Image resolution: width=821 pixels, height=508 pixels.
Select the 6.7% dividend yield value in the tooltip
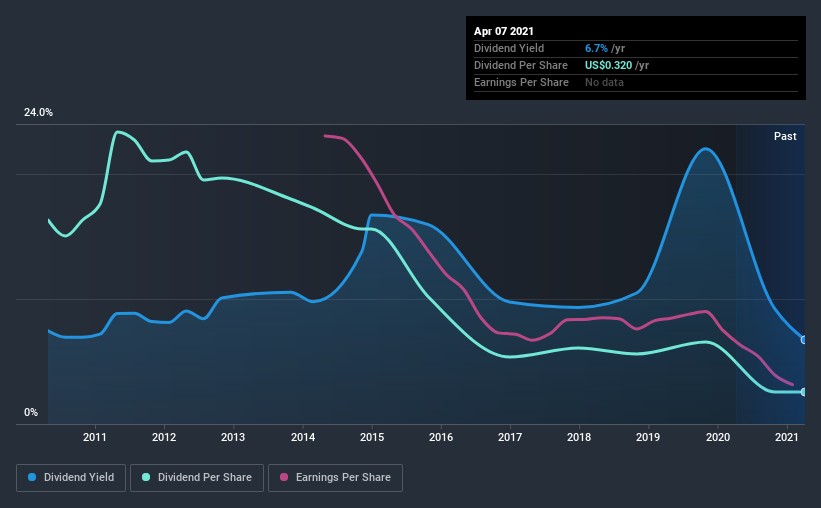[598, 49]
